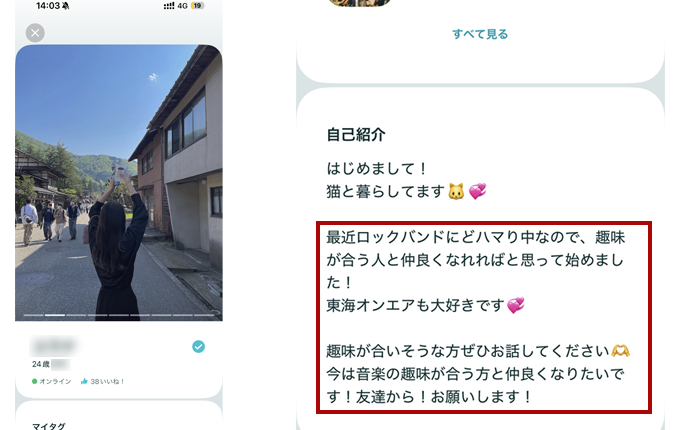Click the cat emoji in self-introduction

tap(456, 192)
